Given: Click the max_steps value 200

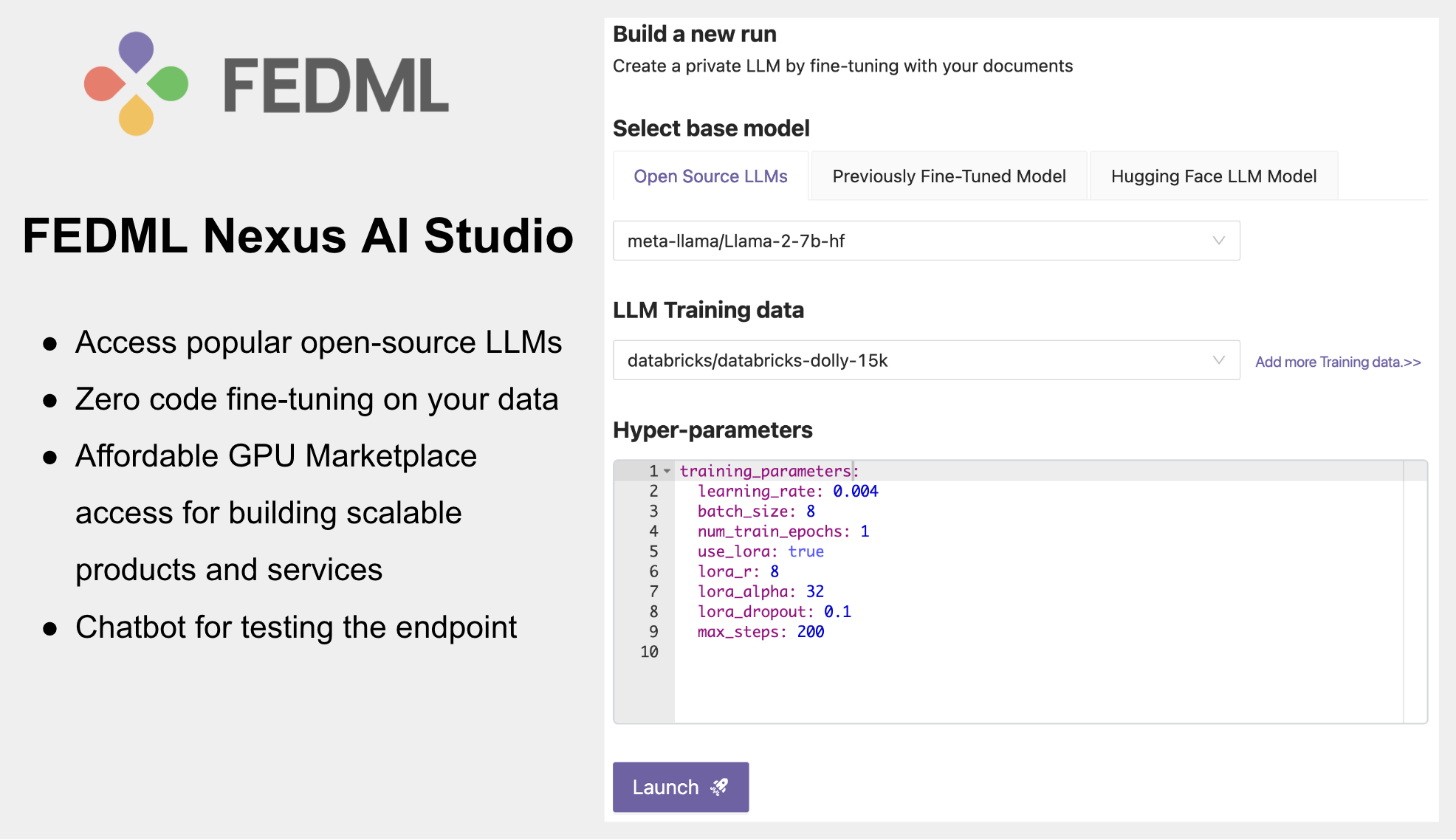Looking at the screenshot, I should click(x=811, y=632).
